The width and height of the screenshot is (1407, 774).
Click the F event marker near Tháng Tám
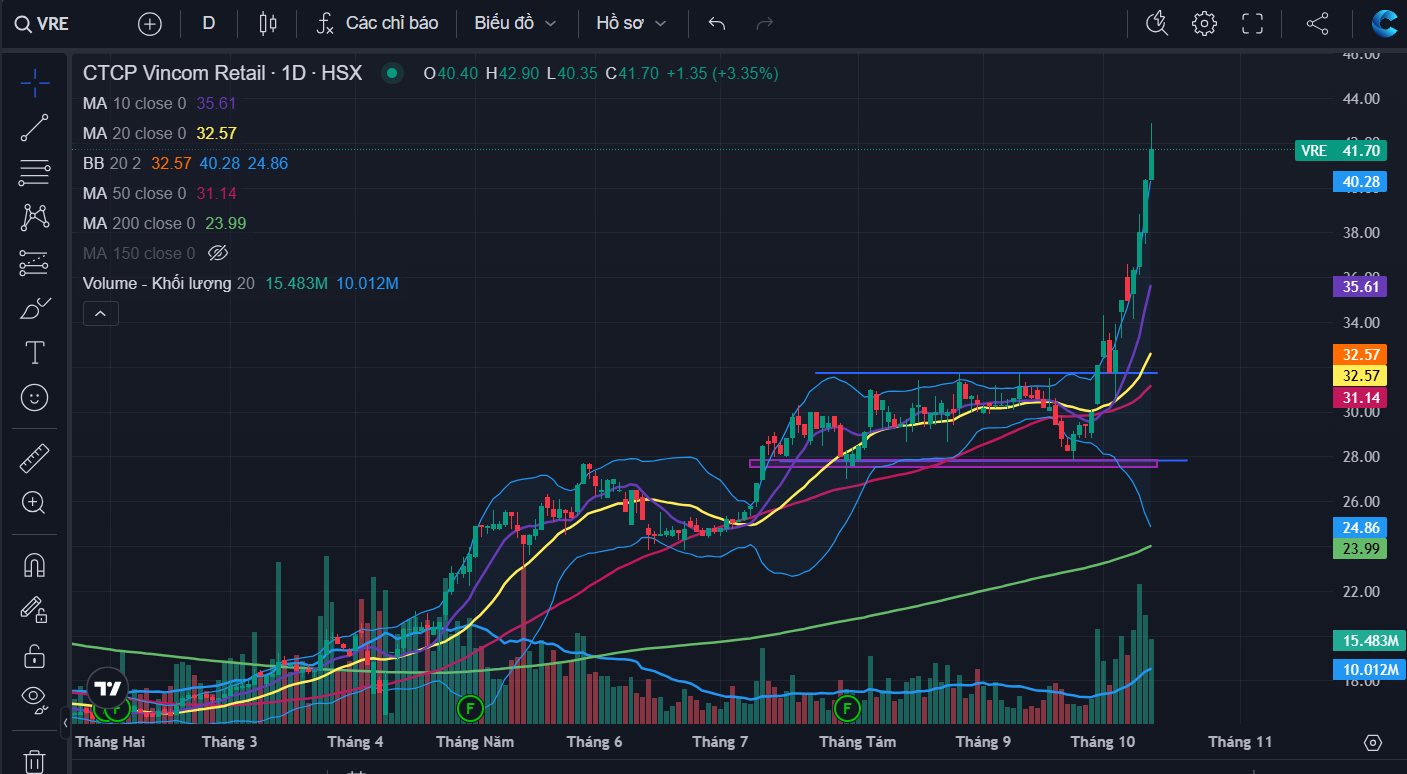[847, 709]
